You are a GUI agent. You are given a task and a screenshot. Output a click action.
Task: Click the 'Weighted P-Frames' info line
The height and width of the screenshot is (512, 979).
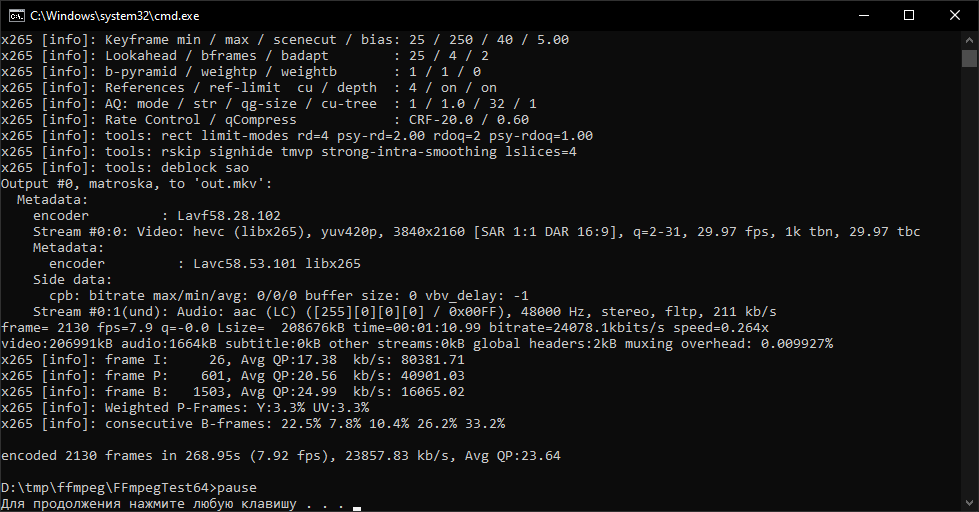tap(185, 408)
